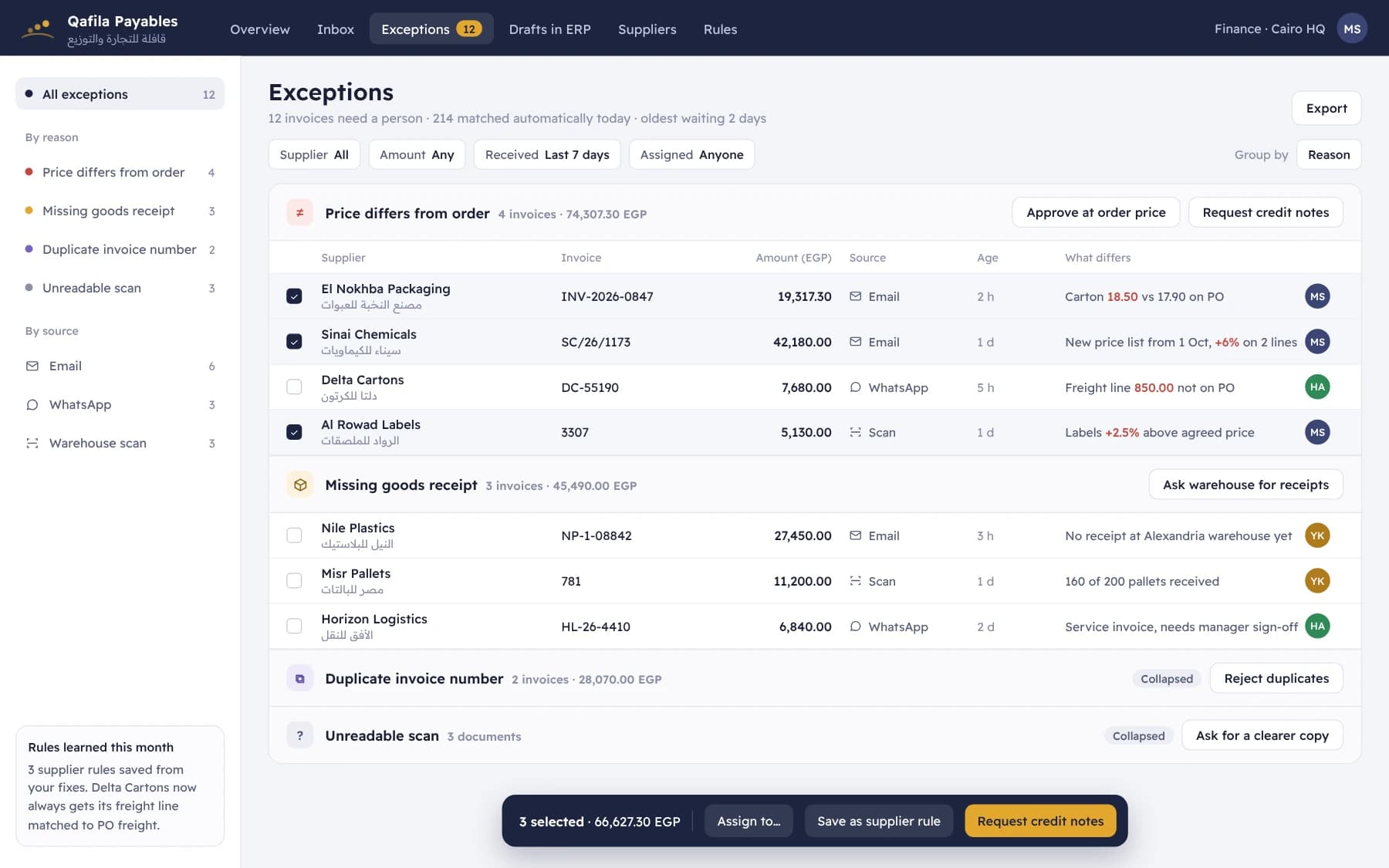1389x868 pixels.
Task: Click the Email envelope icon in sidebar
Action: 32,366
